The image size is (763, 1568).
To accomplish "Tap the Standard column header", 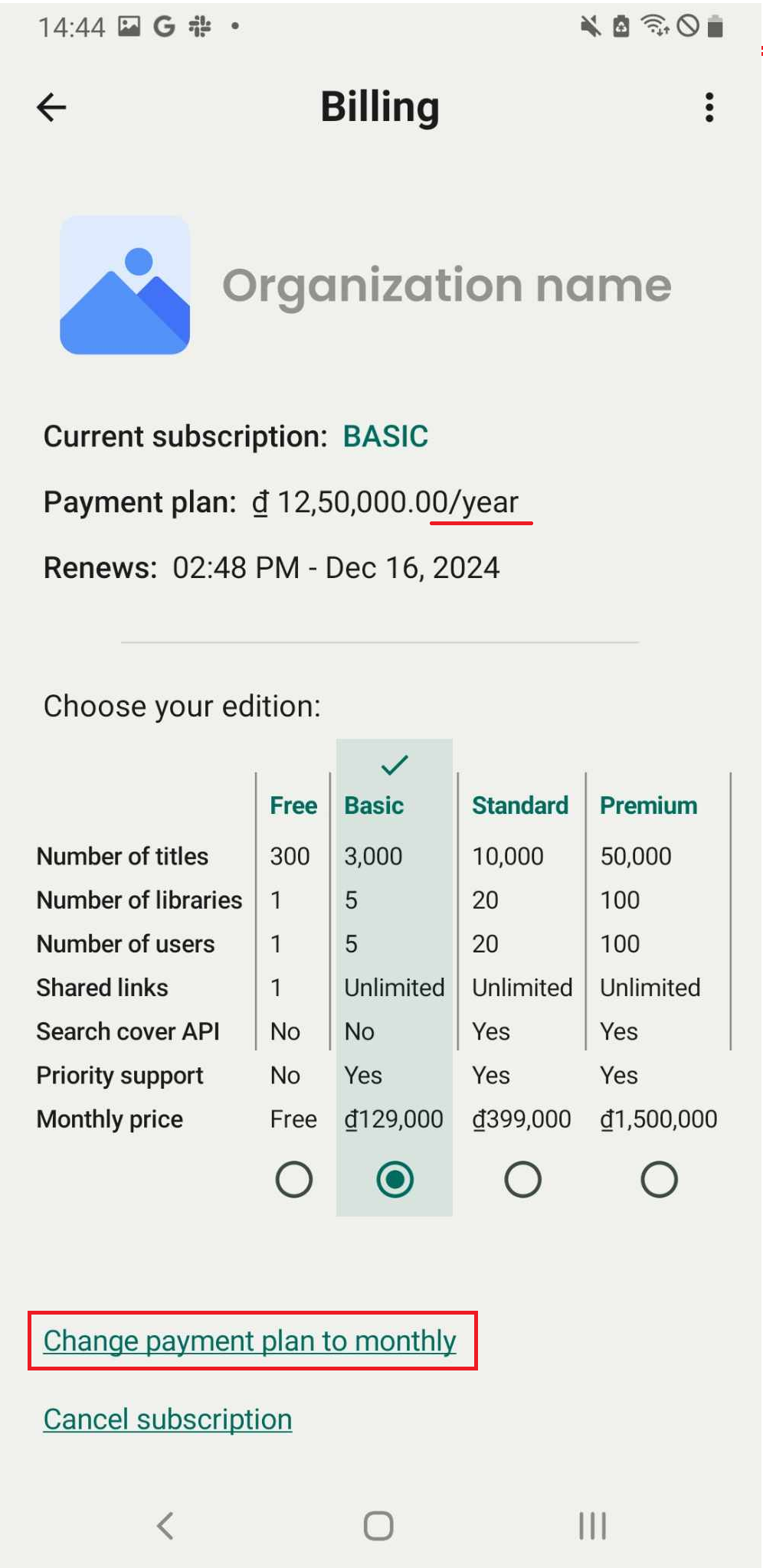I will [x=520, y=805].
